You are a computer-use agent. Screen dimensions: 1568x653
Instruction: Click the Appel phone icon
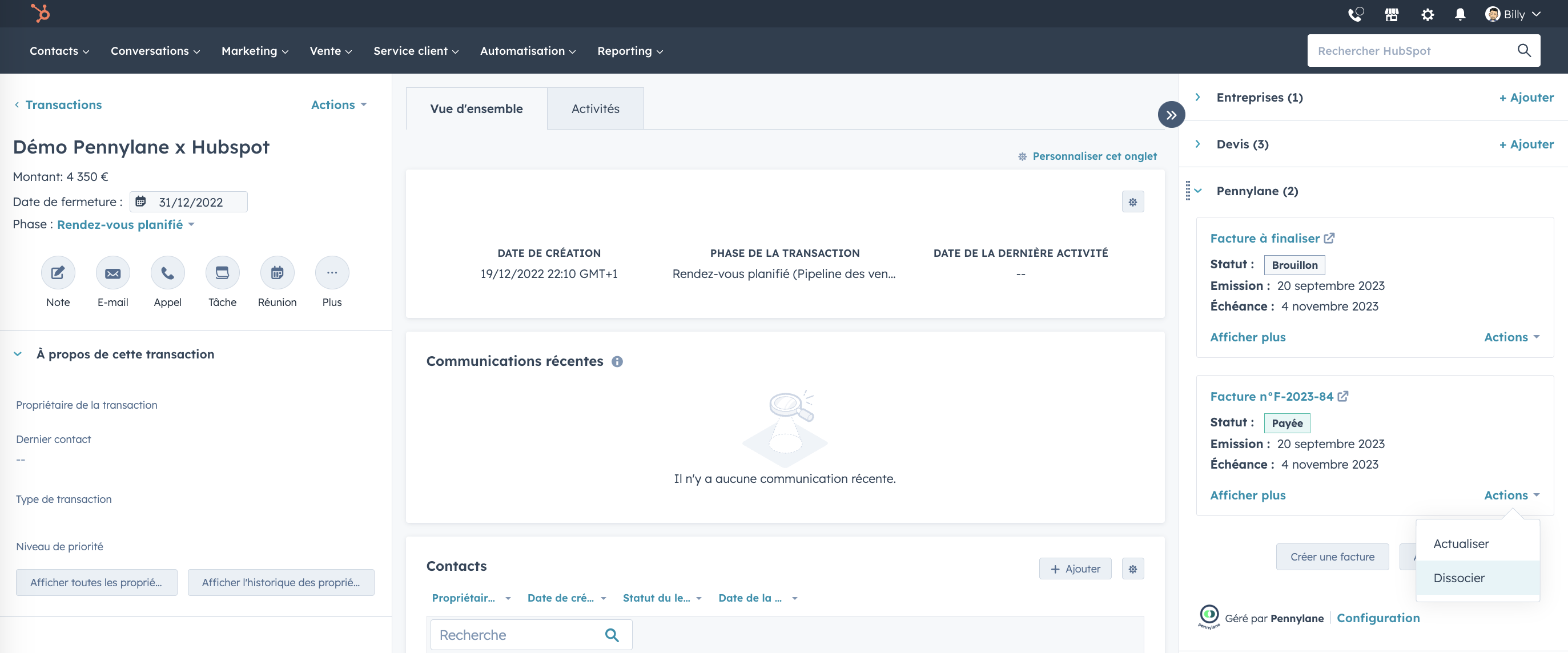(x=167, y=273)
